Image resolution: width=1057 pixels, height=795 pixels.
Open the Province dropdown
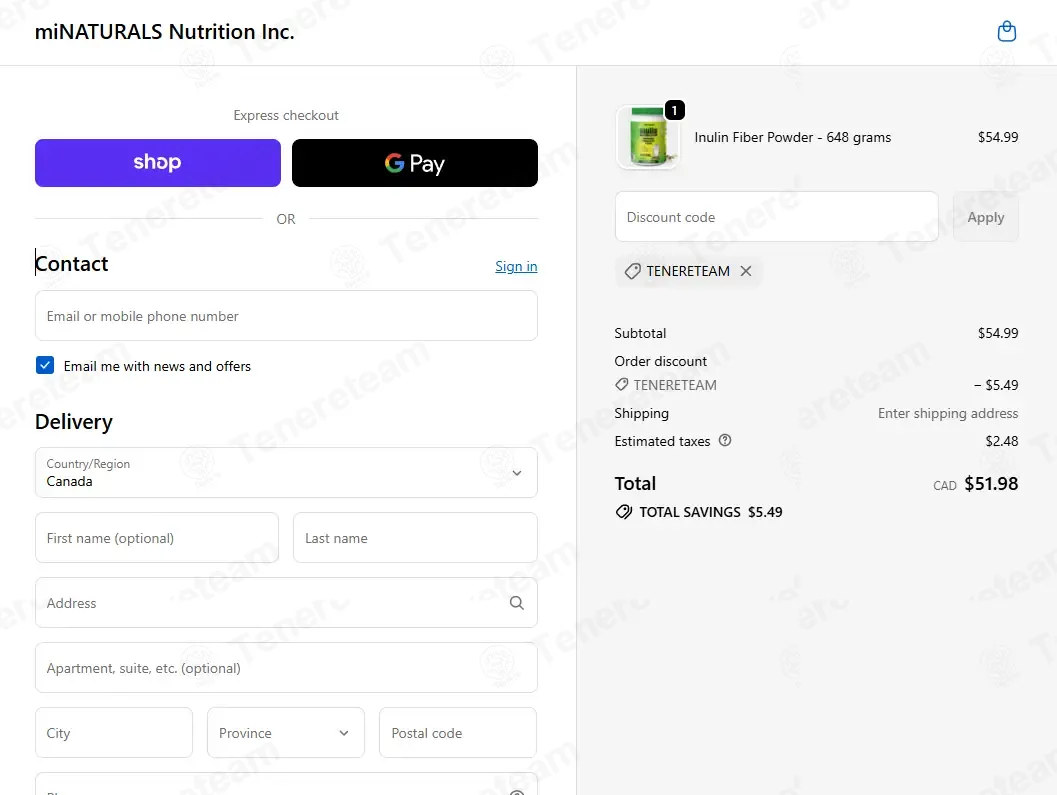click(x=285, y=732)
